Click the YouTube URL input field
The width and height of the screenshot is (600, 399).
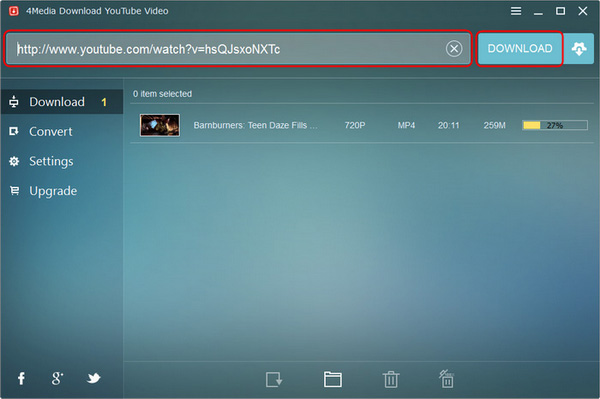pos(238,49)
